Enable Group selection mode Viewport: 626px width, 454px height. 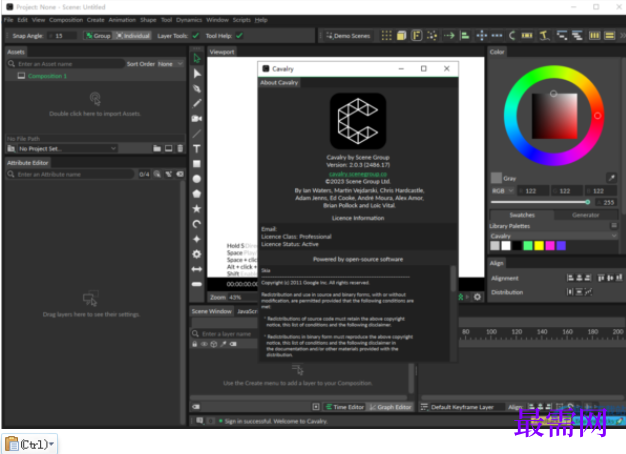point(98,36)
